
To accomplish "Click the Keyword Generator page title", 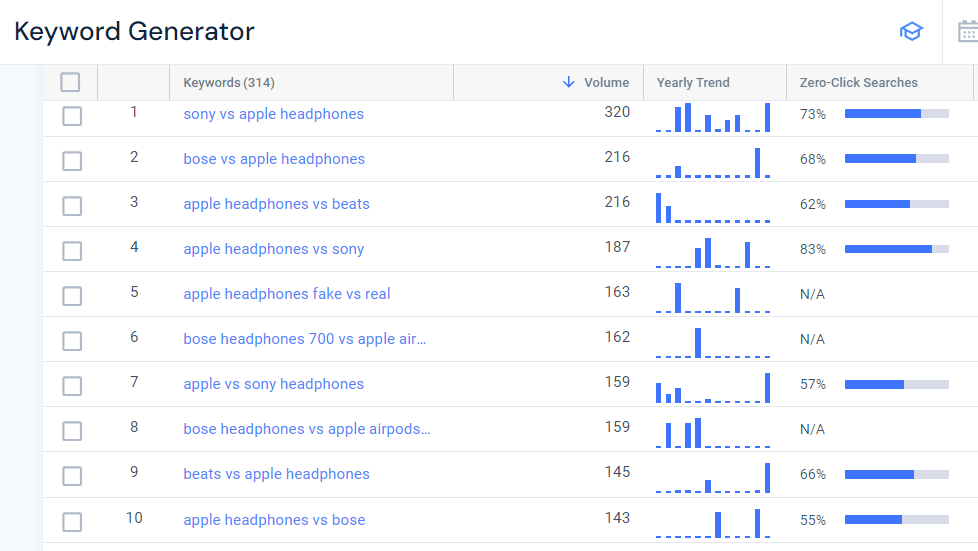I will point(134,31).
